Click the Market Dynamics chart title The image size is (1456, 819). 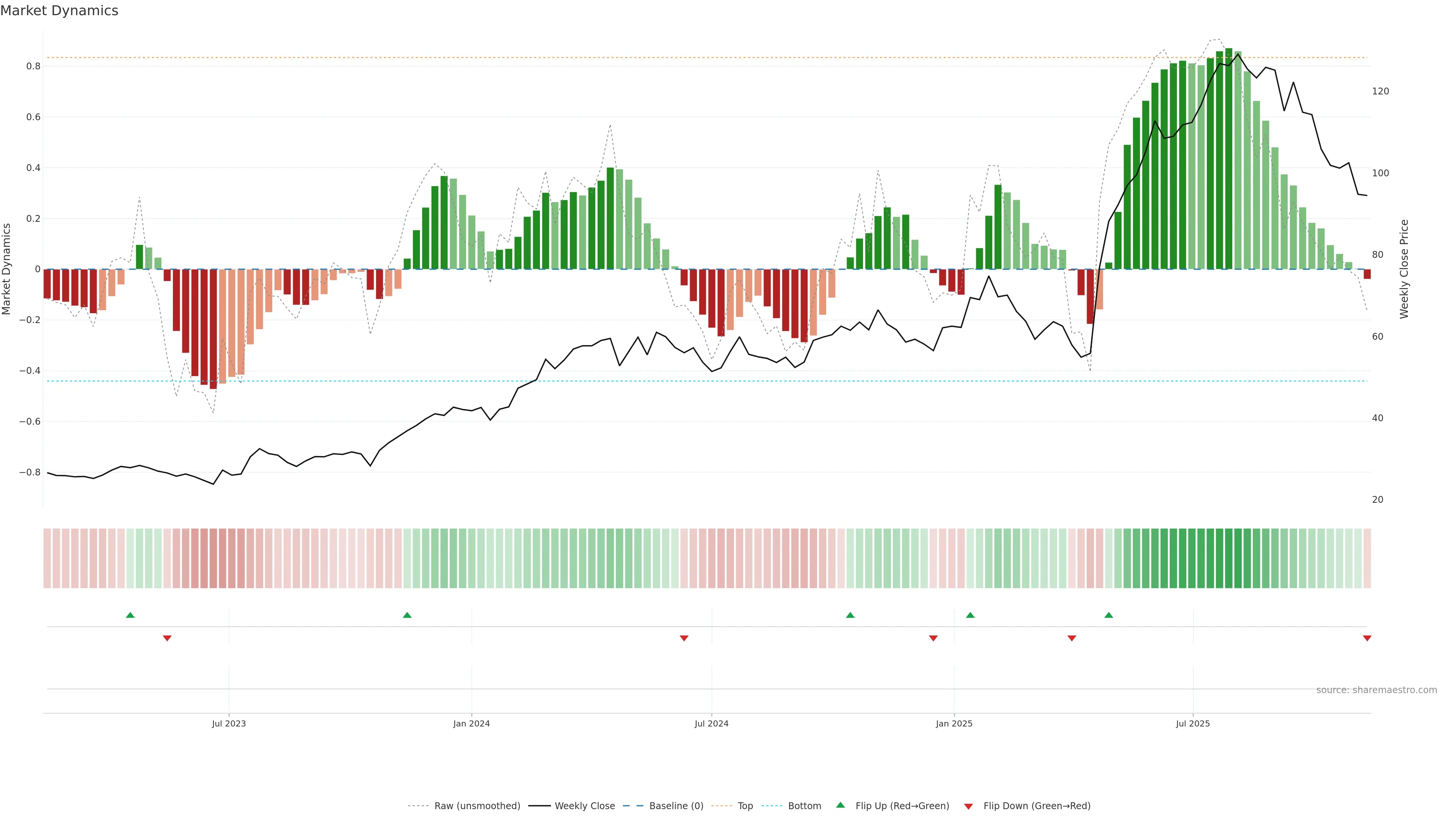pos(60,11)
